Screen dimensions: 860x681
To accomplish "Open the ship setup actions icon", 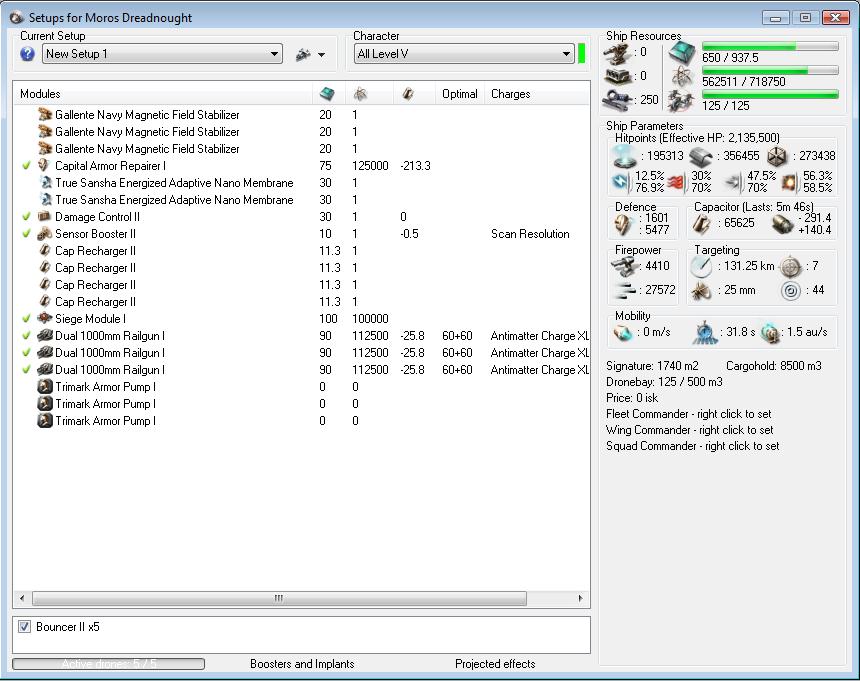I will tap(303, 54).
